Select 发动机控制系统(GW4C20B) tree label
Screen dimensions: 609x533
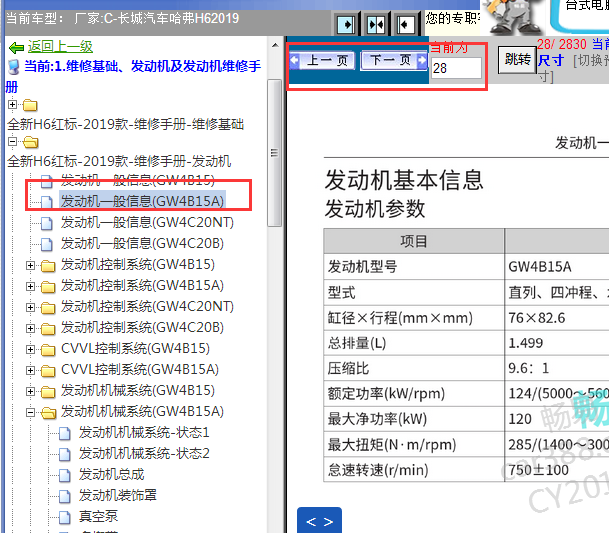142,327
